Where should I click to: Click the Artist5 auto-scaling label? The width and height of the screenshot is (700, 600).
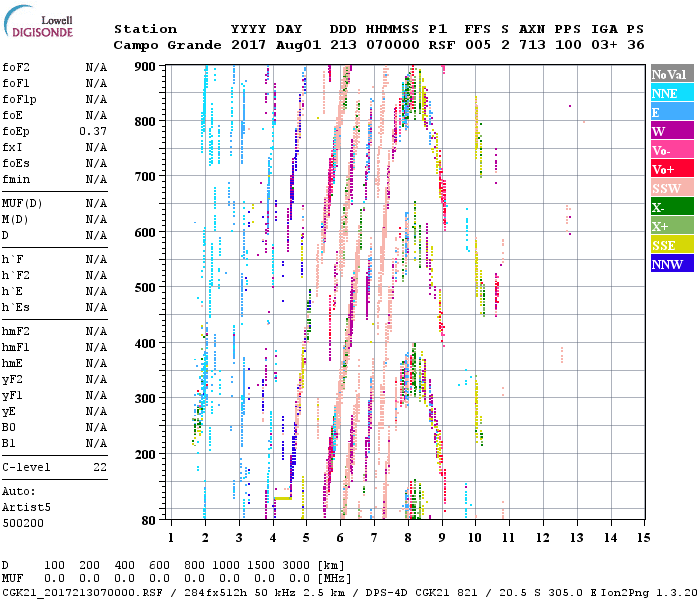coord(26,508)
